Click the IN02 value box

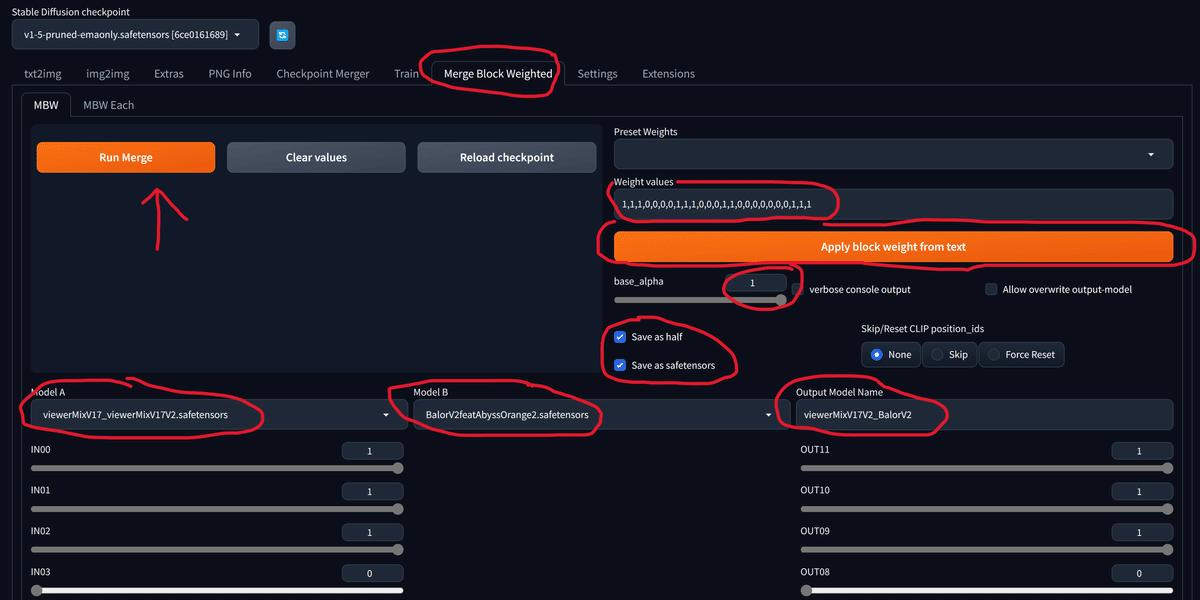tap(372, 533)
